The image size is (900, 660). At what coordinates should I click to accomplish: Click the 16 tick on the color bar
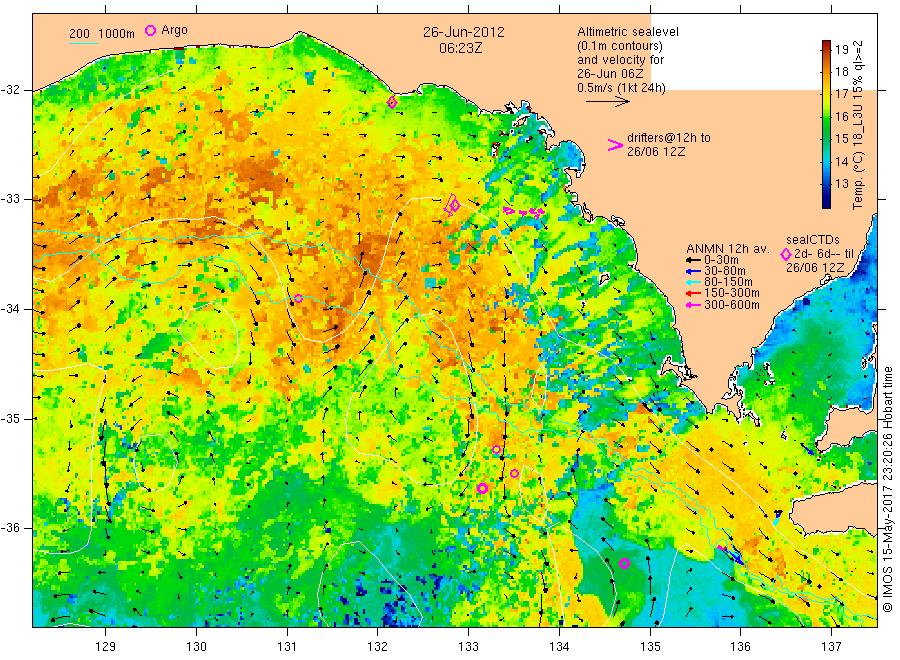pyautogui.click(x=841, y=117)
